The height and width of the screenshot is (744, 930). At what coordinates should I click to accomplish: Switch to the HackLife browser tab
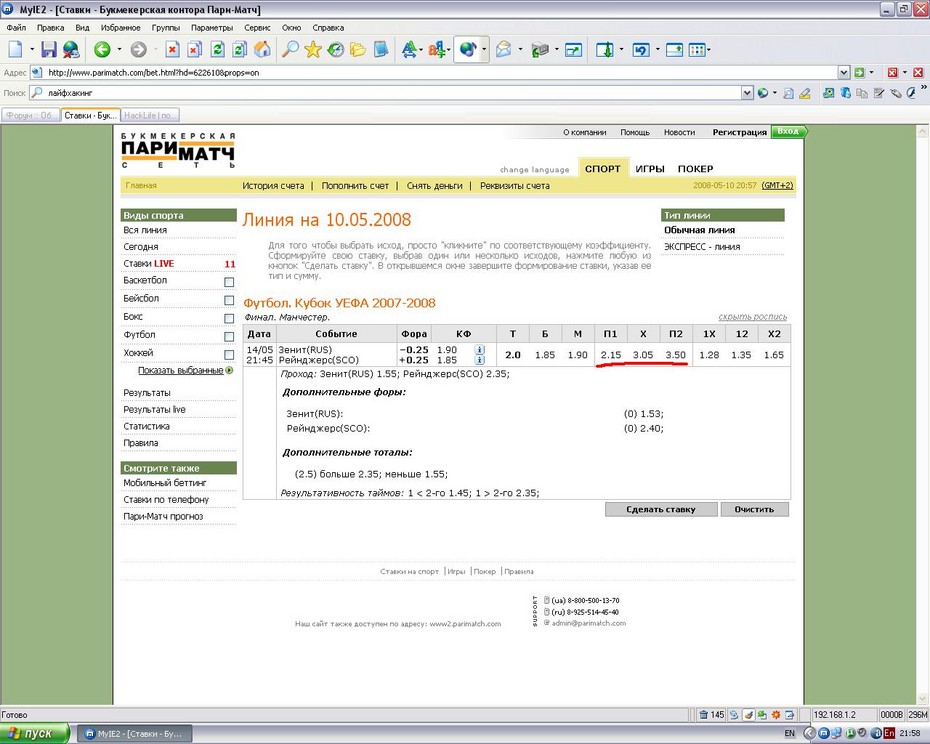[150, 116]
